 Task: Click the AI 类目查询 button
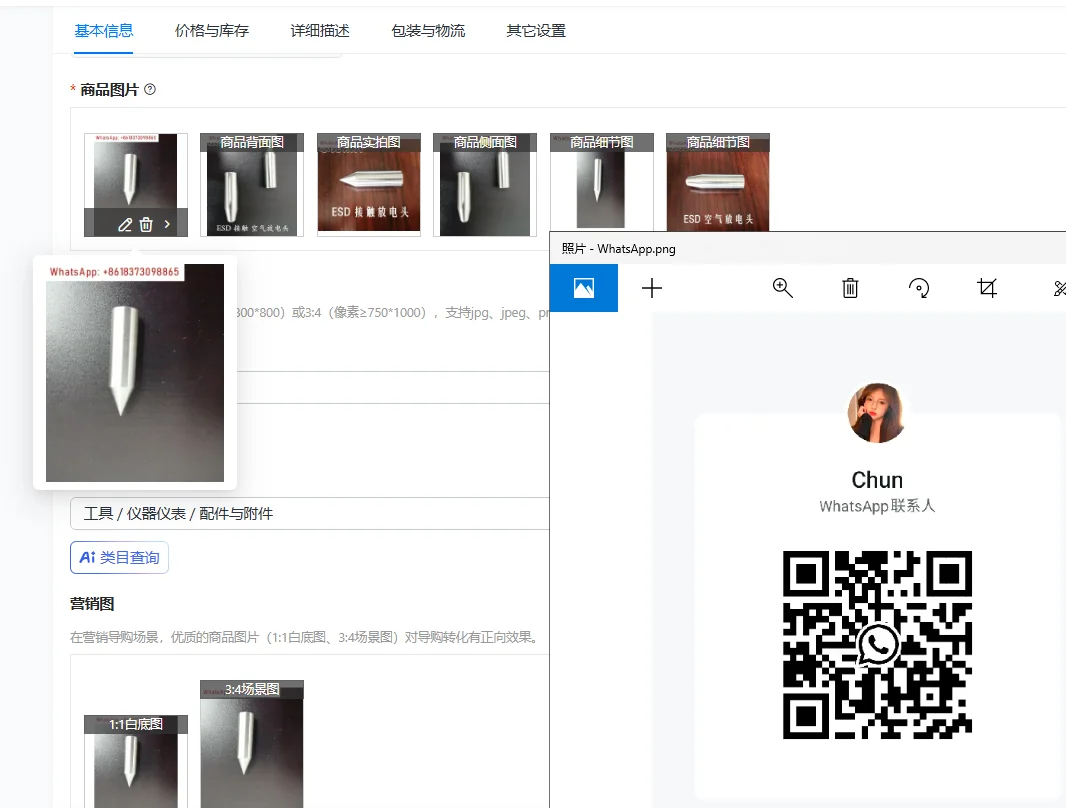[119, 557]
